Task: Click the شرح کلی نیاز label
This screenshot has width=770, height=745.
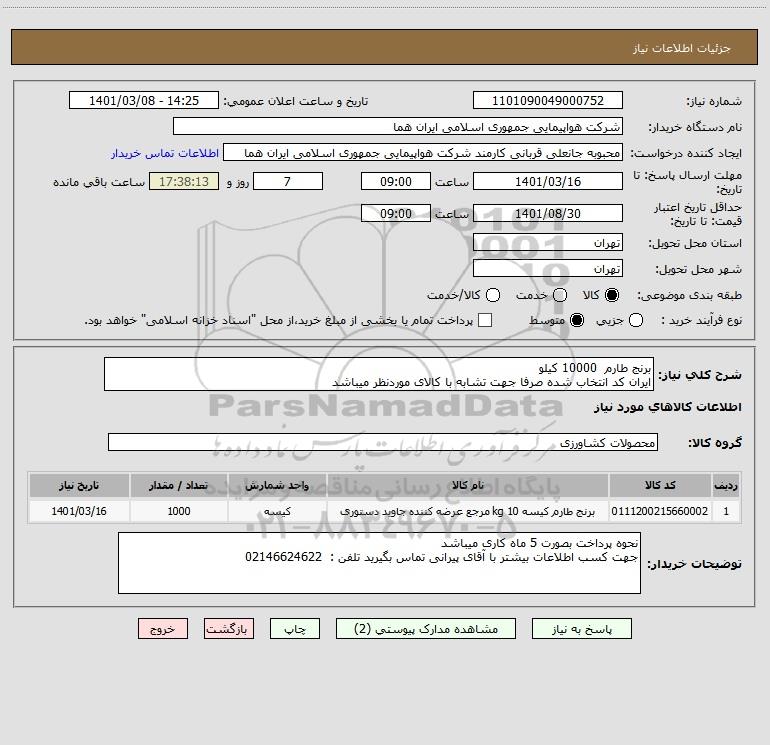Action: pyautogui.click(x=700, y=375)
